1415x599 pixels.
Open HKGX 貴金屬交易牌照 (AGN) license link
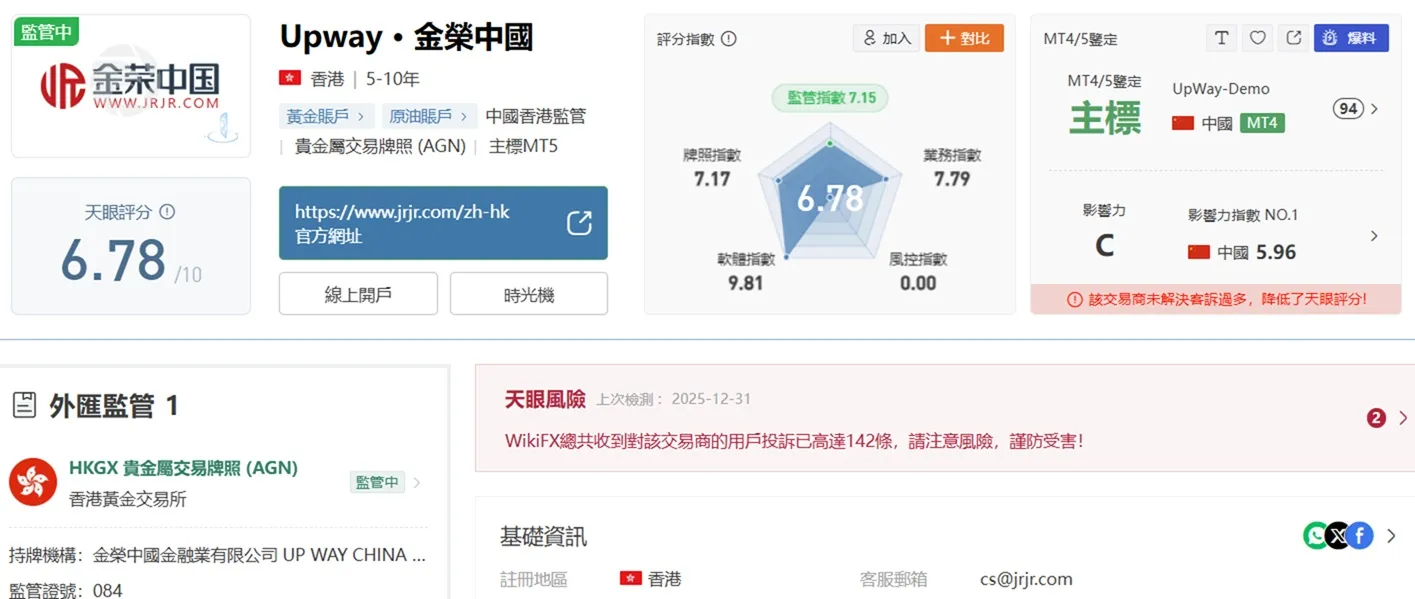(183, 467)
